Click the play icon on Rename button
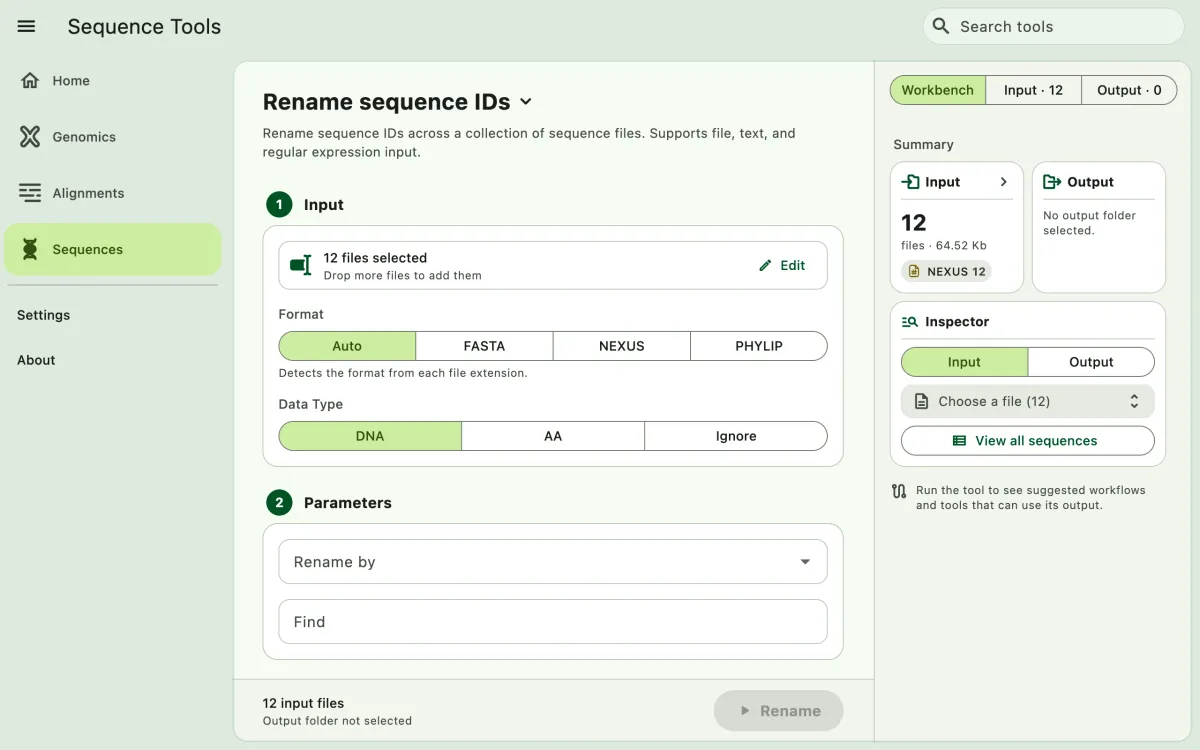 [x=745, y=711]
